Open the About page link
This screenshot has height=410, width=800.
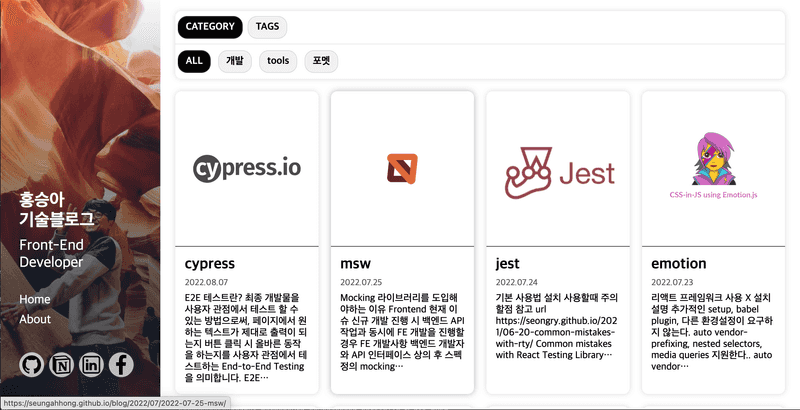pos(35,319)
